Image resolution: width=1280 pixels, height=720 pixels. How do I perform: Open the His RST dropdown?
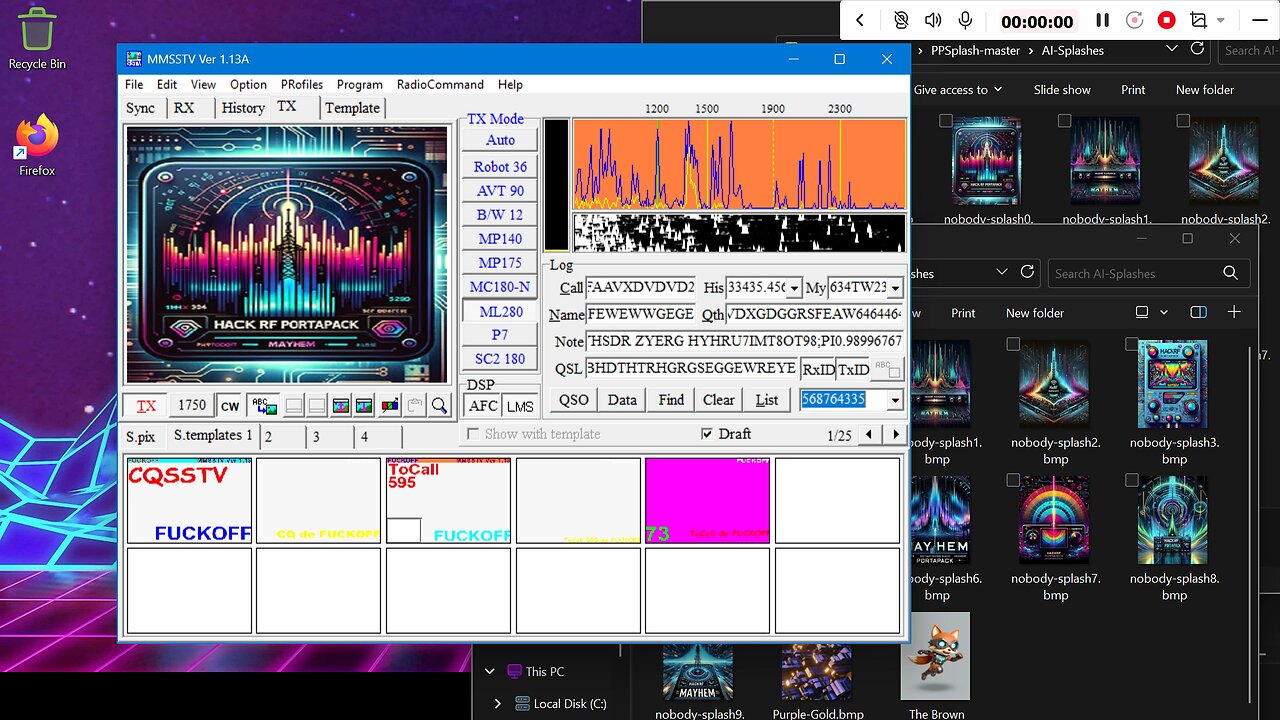pos(795,288)
